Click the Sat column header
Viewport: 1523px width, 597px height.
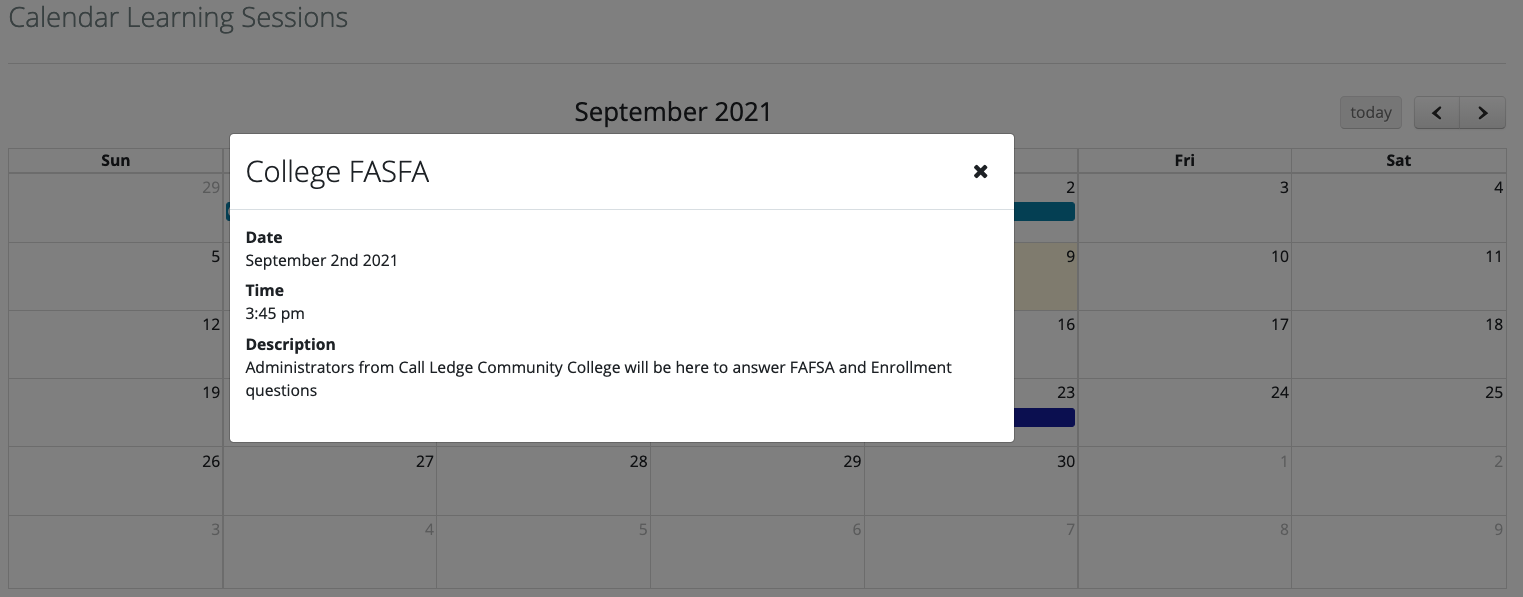pos(1399,160)
